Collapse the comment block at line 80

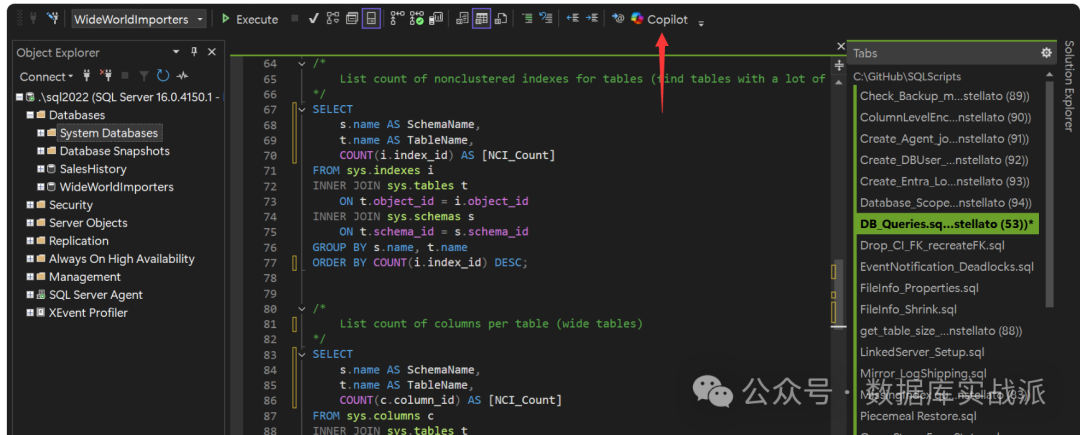[x=301, y=308]
